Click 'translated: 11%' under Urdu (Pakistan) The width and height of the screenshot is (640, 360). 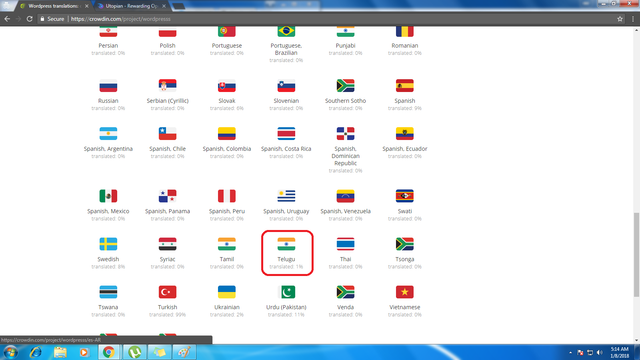click(286, 315)
